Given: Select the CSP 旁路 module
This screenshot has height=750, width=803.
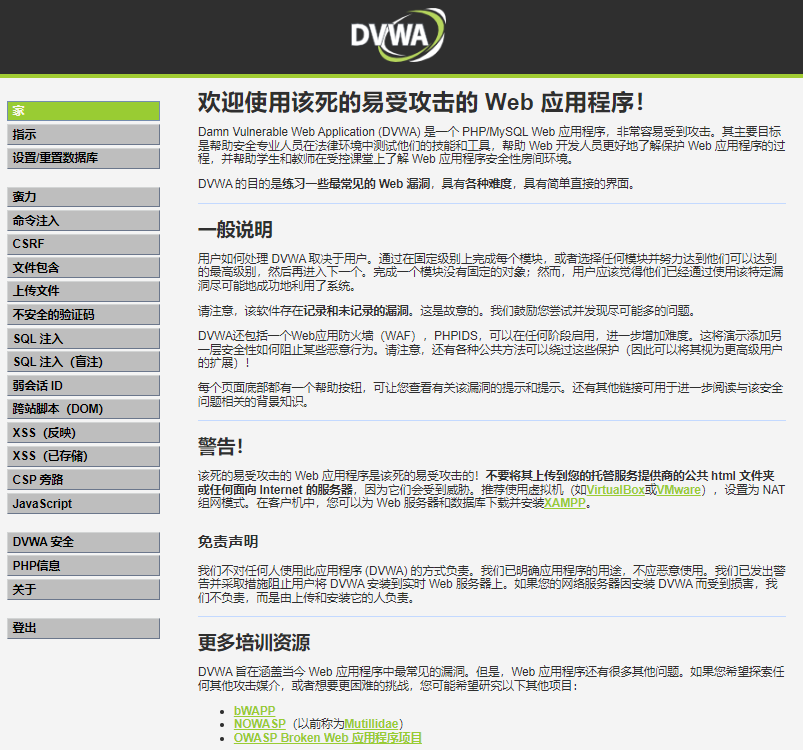Looking at the screenshot, I should pos(83,480).
